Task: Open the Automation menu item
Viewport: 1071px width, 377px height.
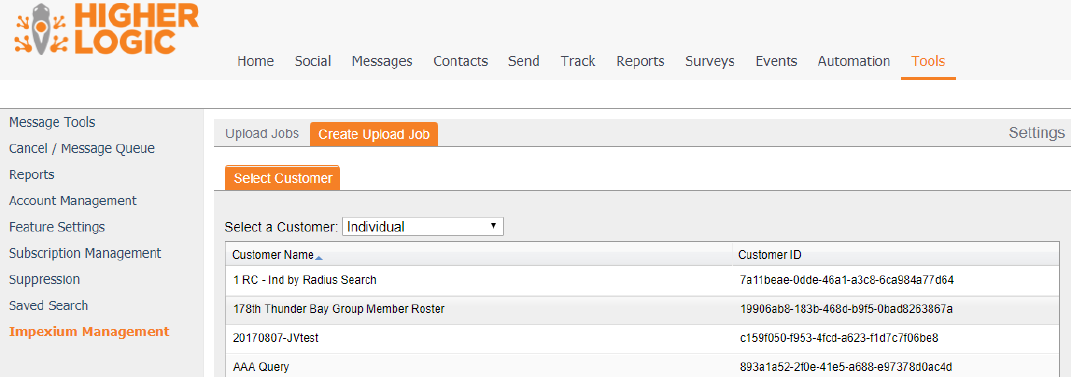Action: coord(854,61)
